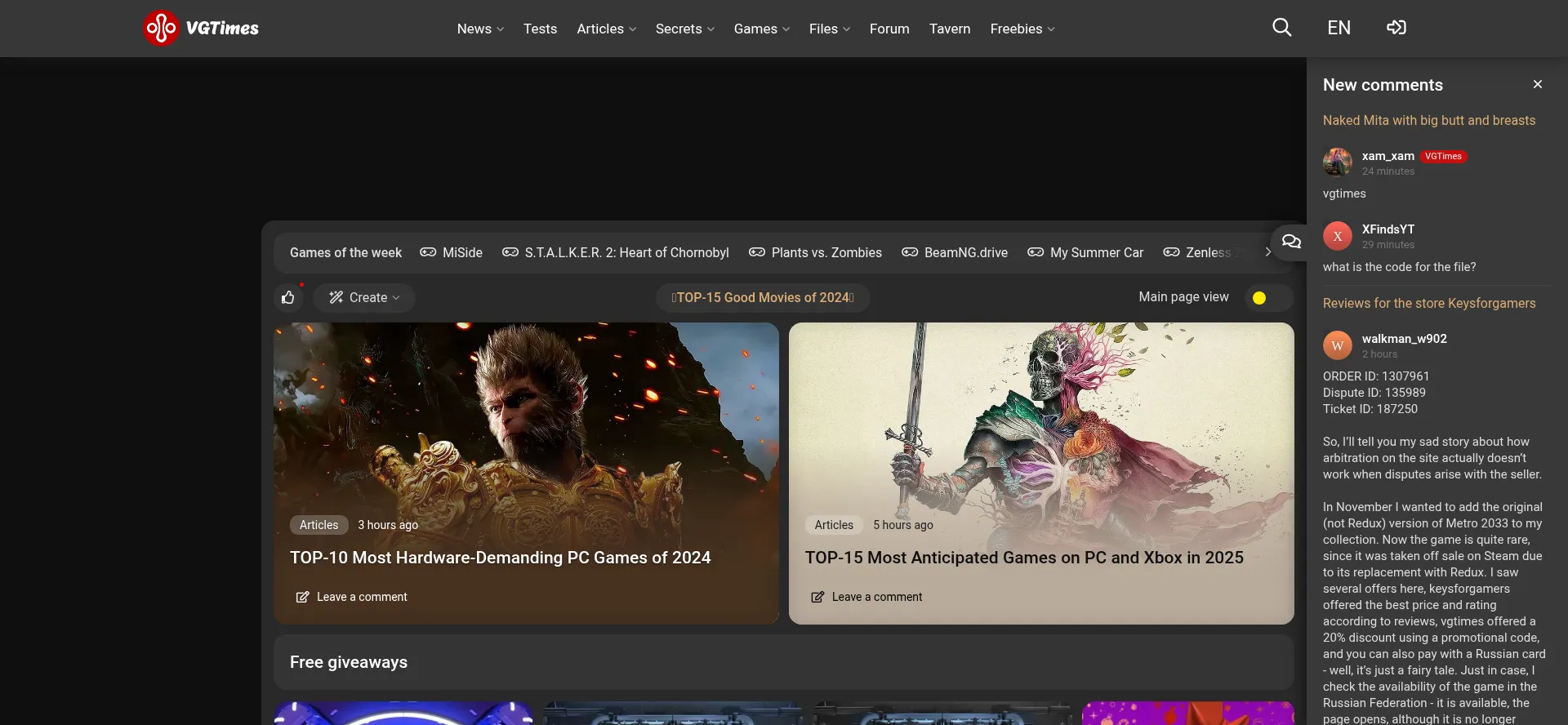Click the controller icon beside BeamNG.drive
The width and height of the screenshot is (1568, 725).
pos(910,252)
